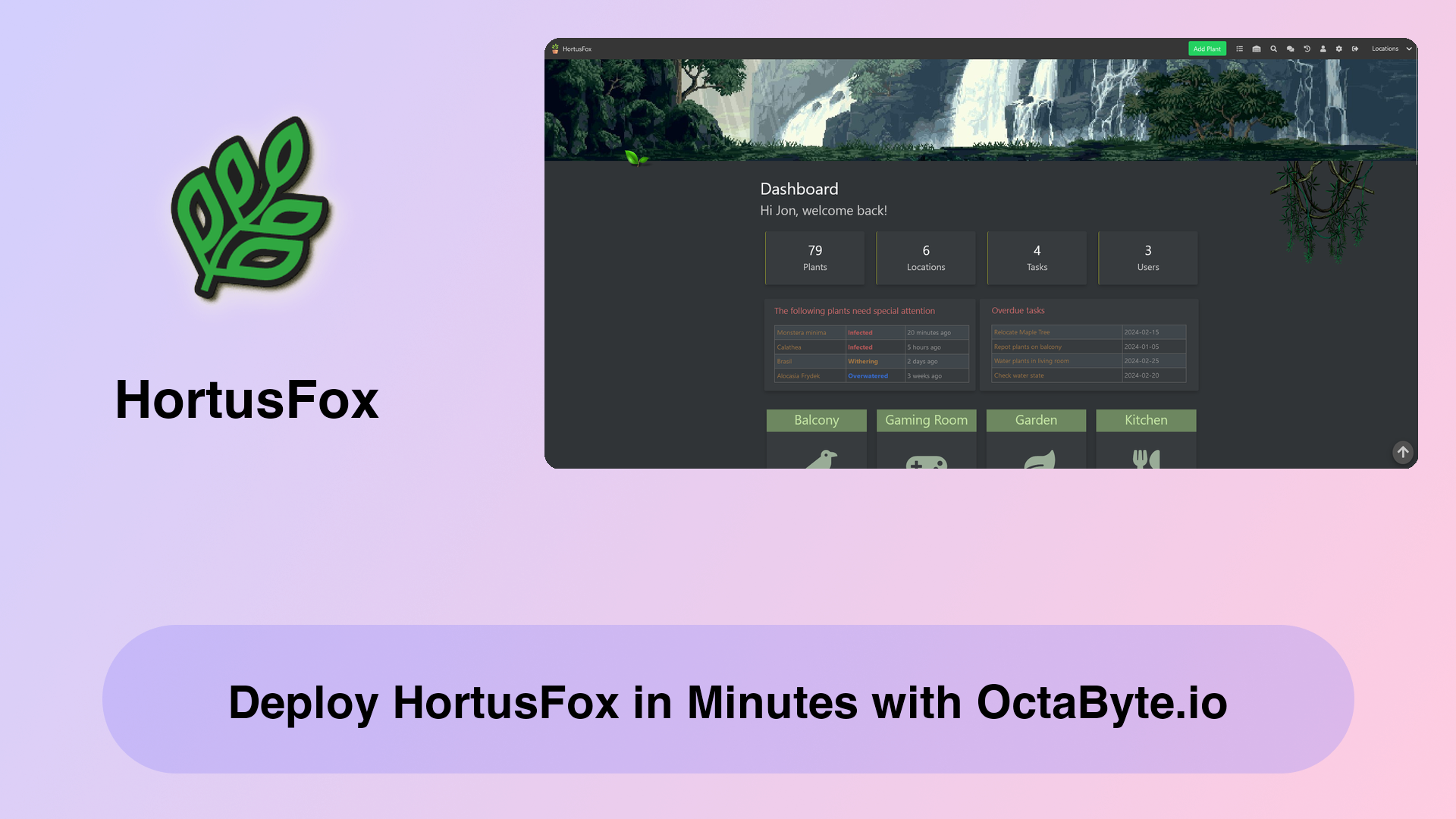Scroll up using the scroll button
This screenshot has width=1456, height=819.
(1402, 452)
